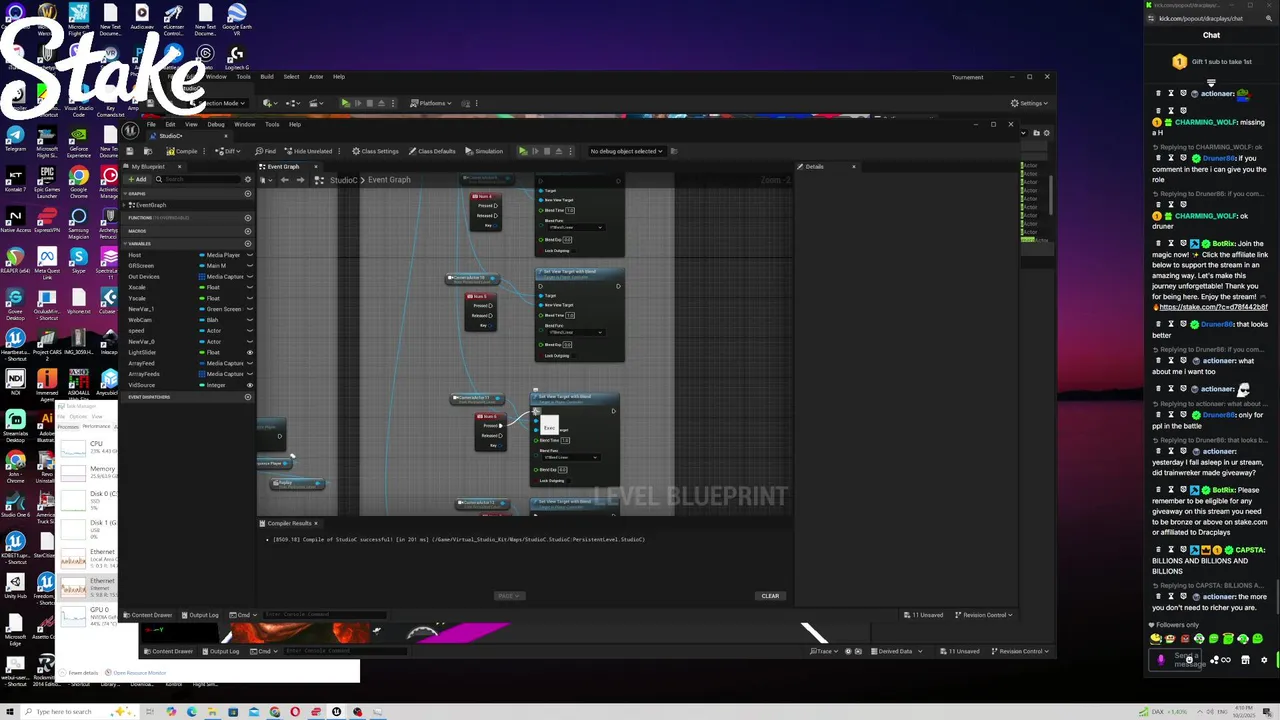Click the Simulation button

(484, 151)
